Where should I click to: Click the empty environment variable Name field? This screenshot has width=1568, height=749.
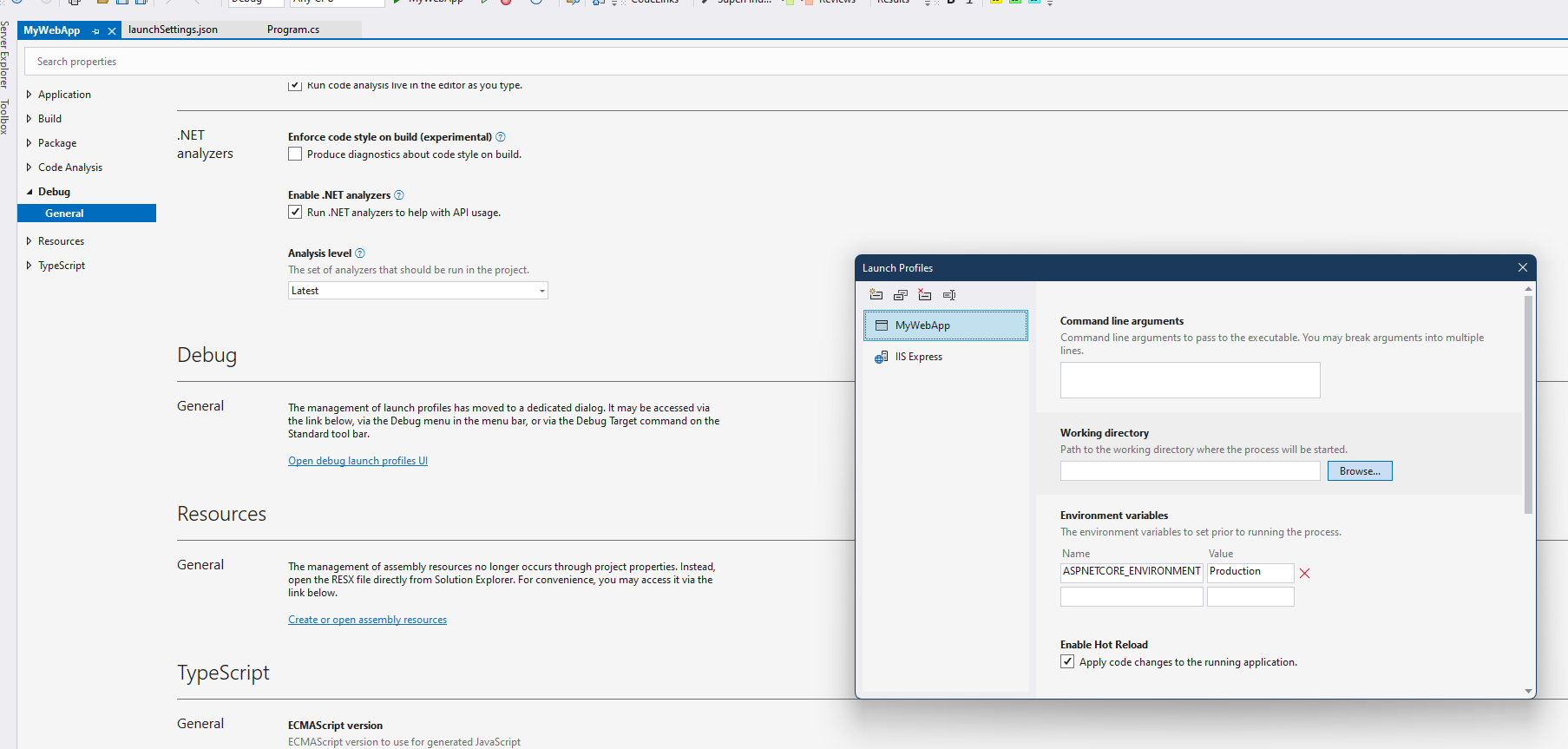point(1132,597)
